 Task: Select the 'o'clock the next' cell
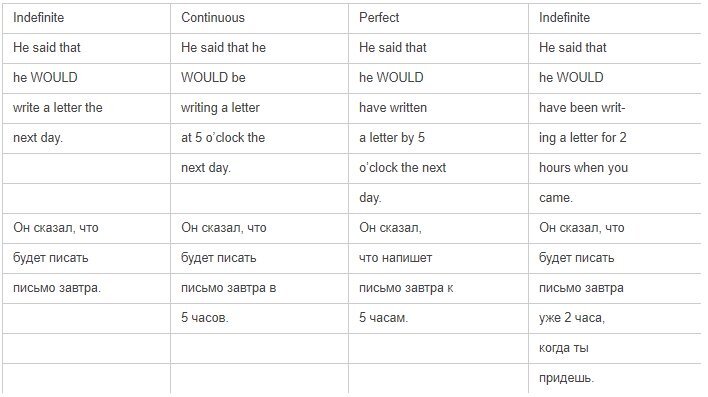(438, 168)
